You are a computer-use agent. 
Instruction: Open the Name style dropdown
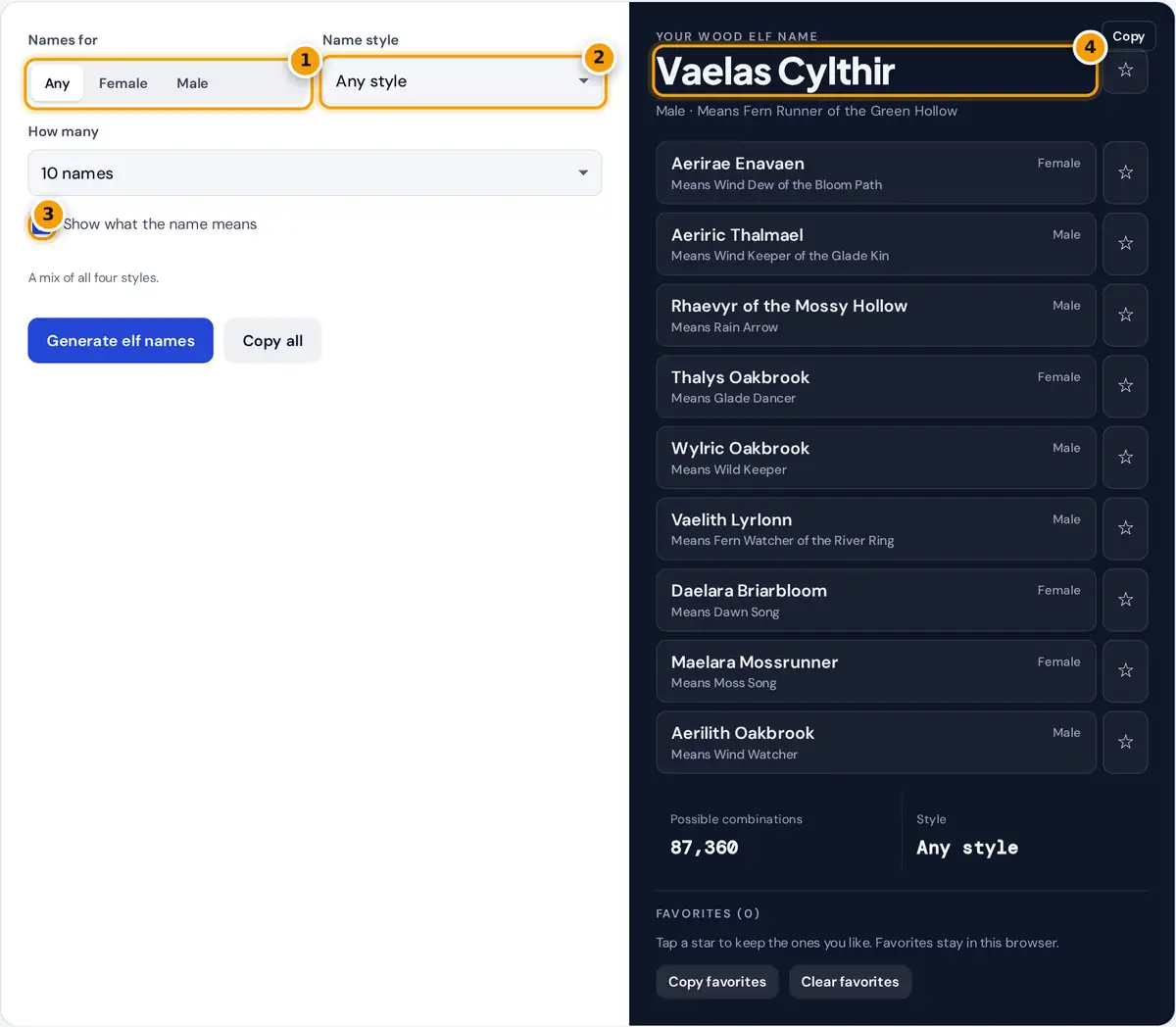[463, 81]
